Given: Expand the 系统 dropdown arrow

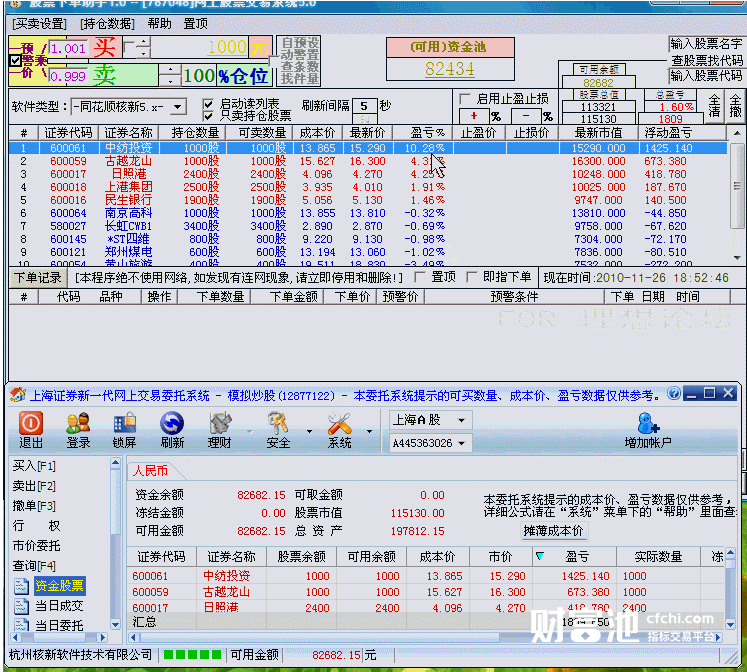Looking at the screenshot, I should pyautogui.click(x=369, y=431).
